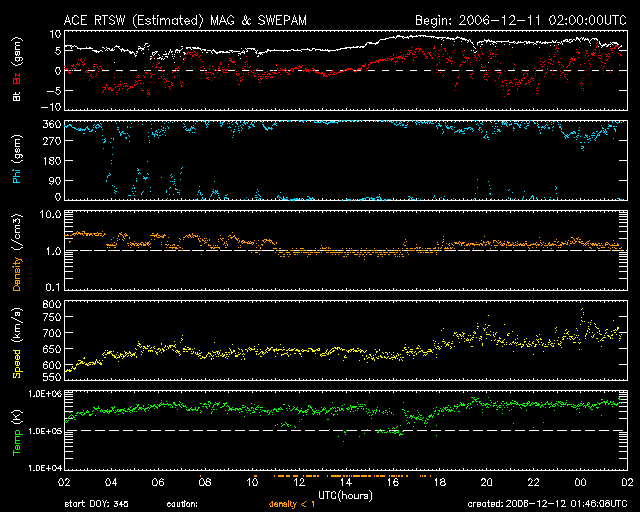640x512 pixels.
Task: Click the yellow Speed (km/s) axis label
Action: point(17,341)
